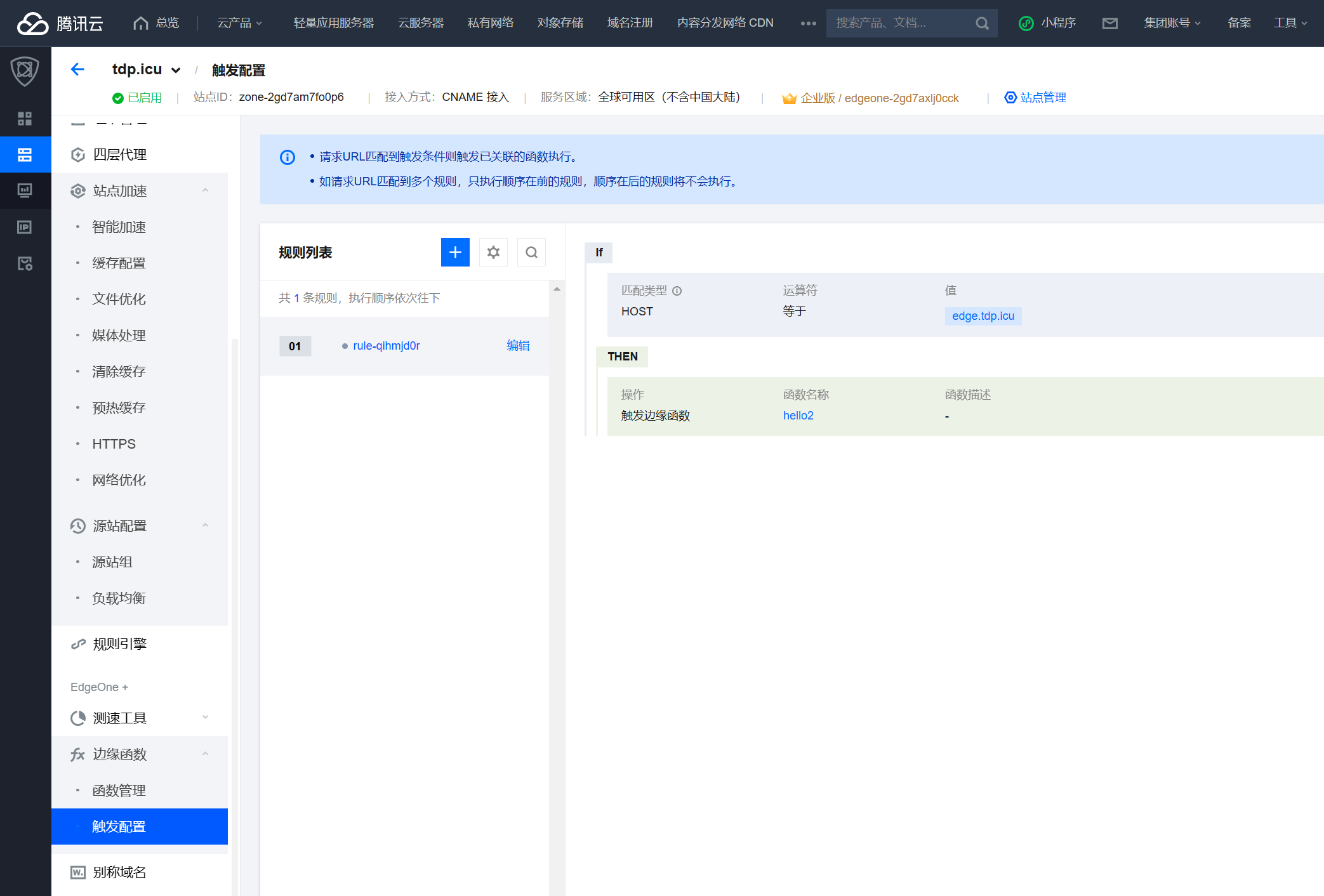
Task: Open more products ellipsis menu
Action: 808,23
